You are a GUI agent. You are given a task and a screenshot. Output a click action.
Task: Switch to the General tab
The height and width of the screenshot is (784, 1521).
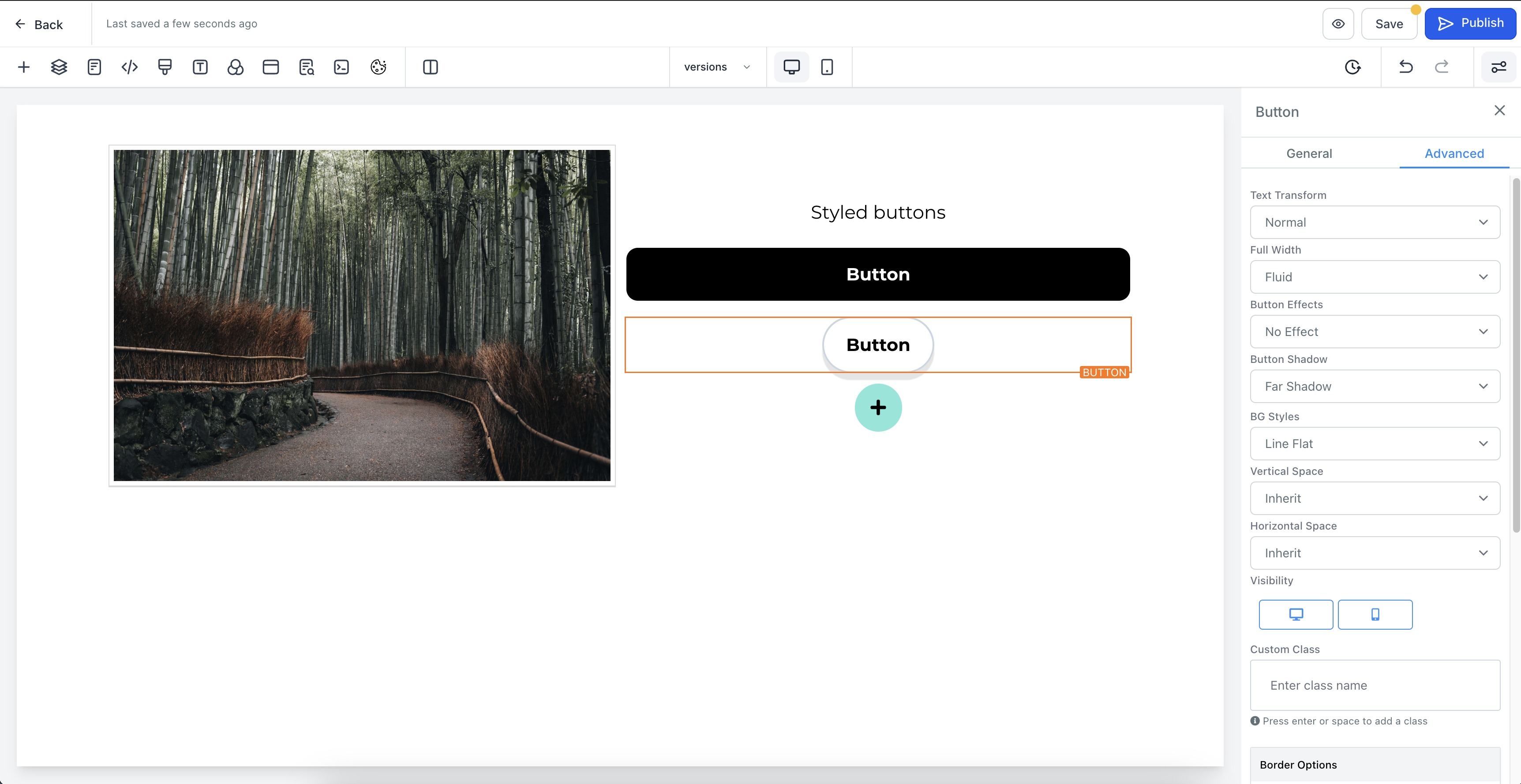[1309, 153]
